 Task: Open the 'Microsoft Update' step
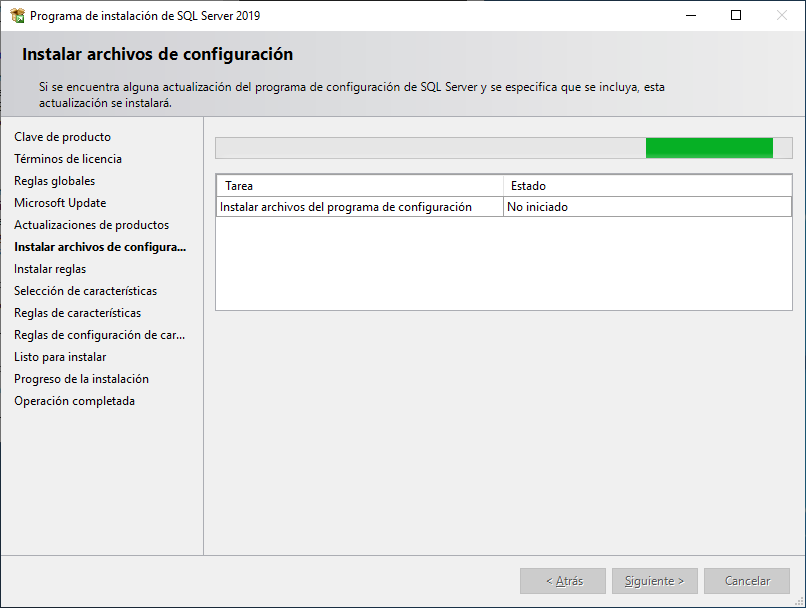(x=59, y=202)
